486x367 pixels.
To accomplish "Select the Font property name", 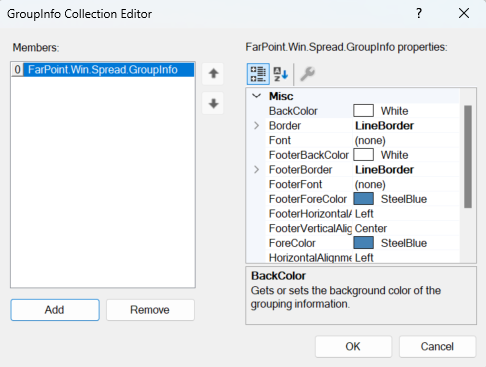I will coord(280,140).
